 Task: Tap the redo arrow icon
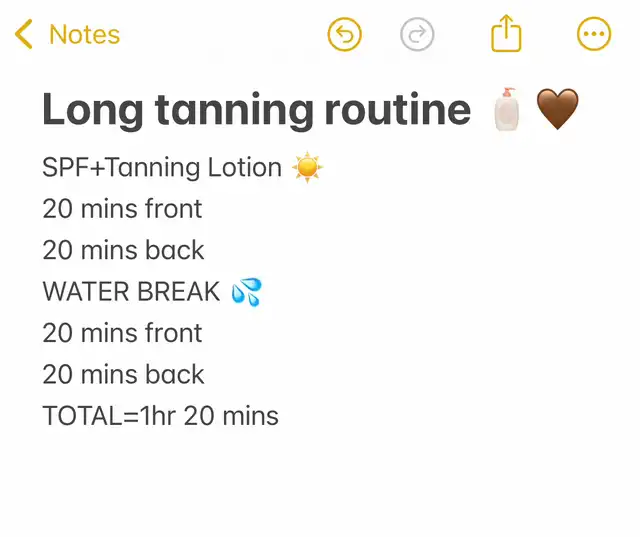[x=417, y=35]
